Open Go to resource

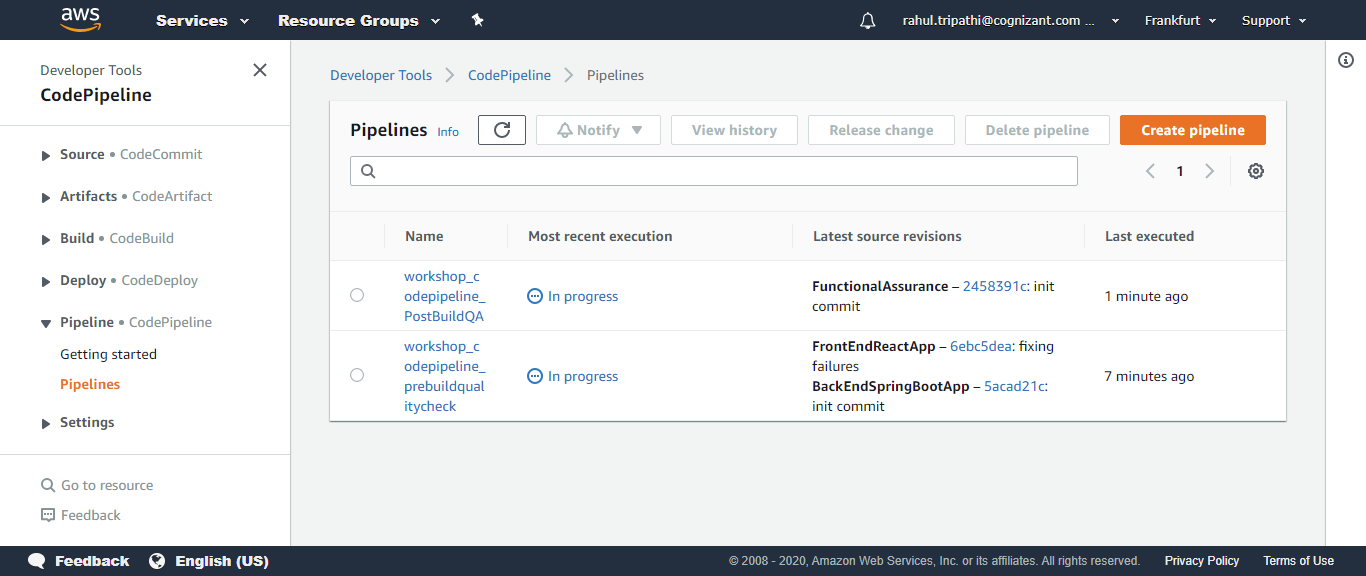click(x=107, y=485)
